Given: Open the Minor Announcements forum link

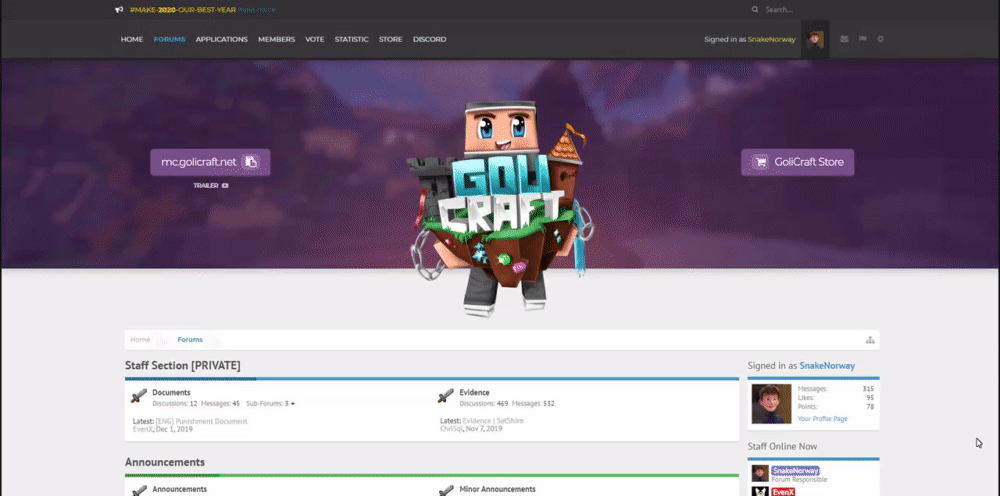Looking at the screenshot, I should pyautogui.click(x=497, y=490).
